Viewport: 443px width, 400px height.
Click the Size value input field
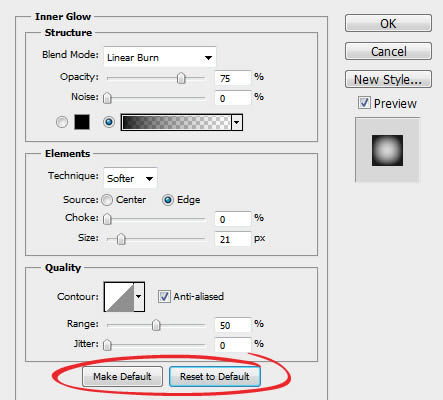pos(232,239)
